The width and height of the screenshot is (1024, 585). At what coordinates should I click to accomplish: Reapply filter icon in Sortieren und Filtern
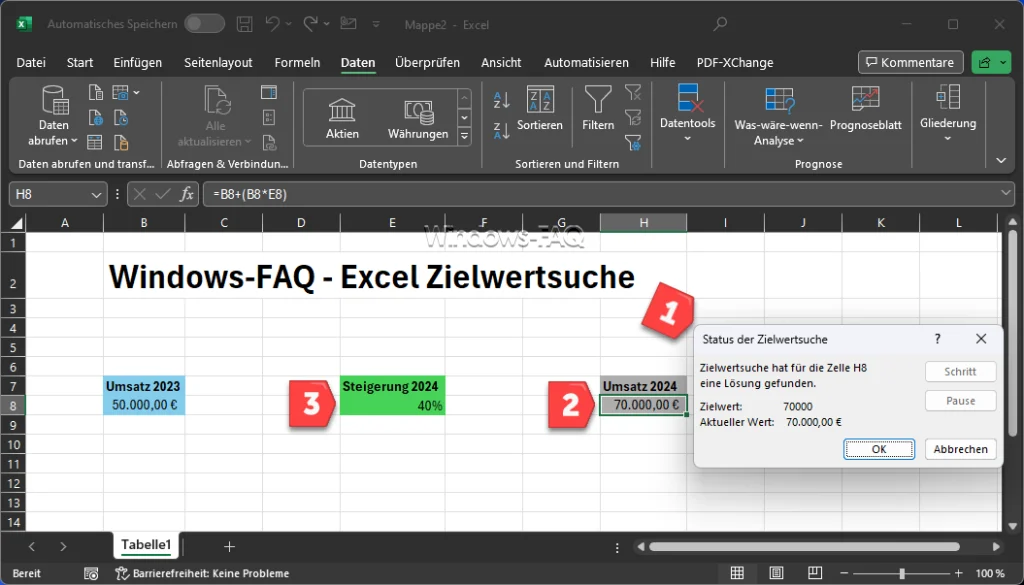tap(633, 118)
